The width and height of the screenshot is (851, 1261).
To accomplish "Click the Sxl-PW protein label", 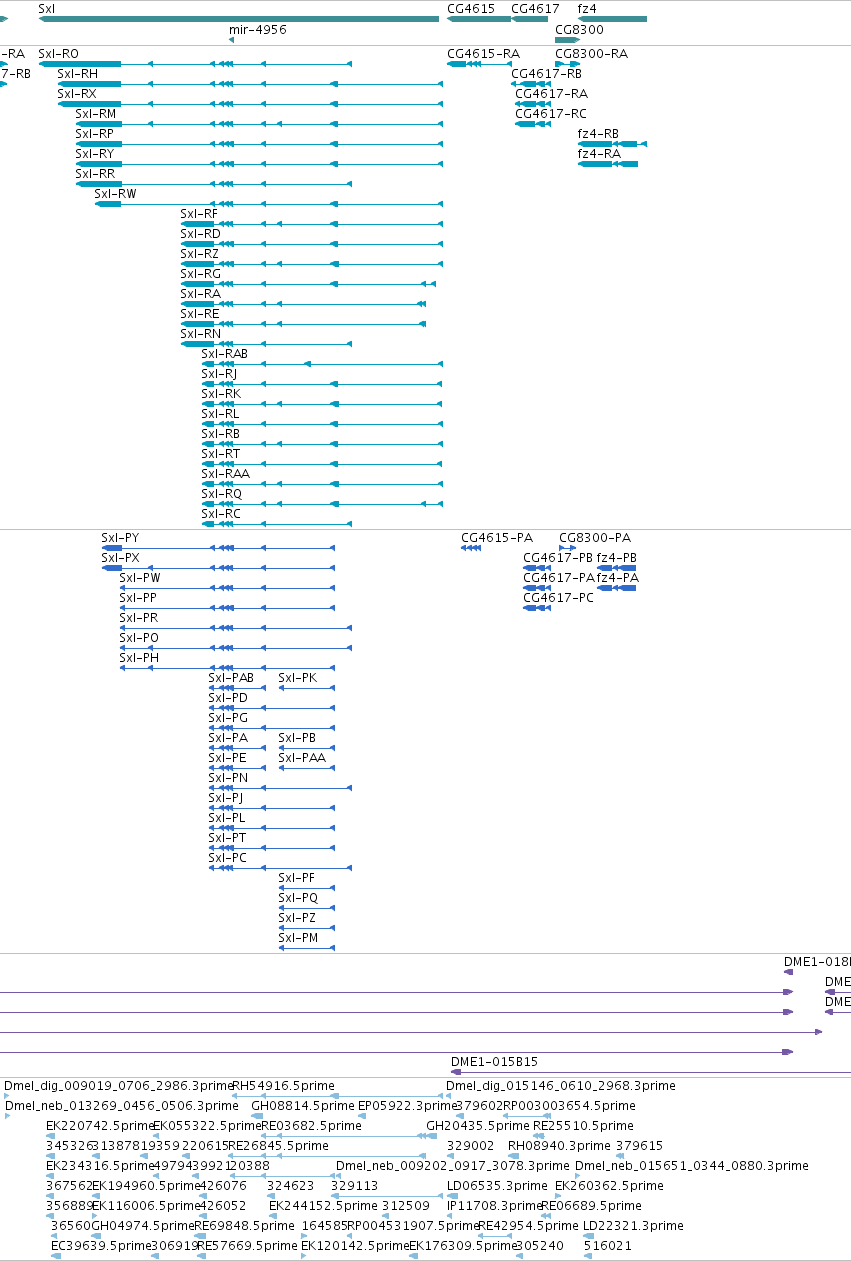I will [140, 578].
